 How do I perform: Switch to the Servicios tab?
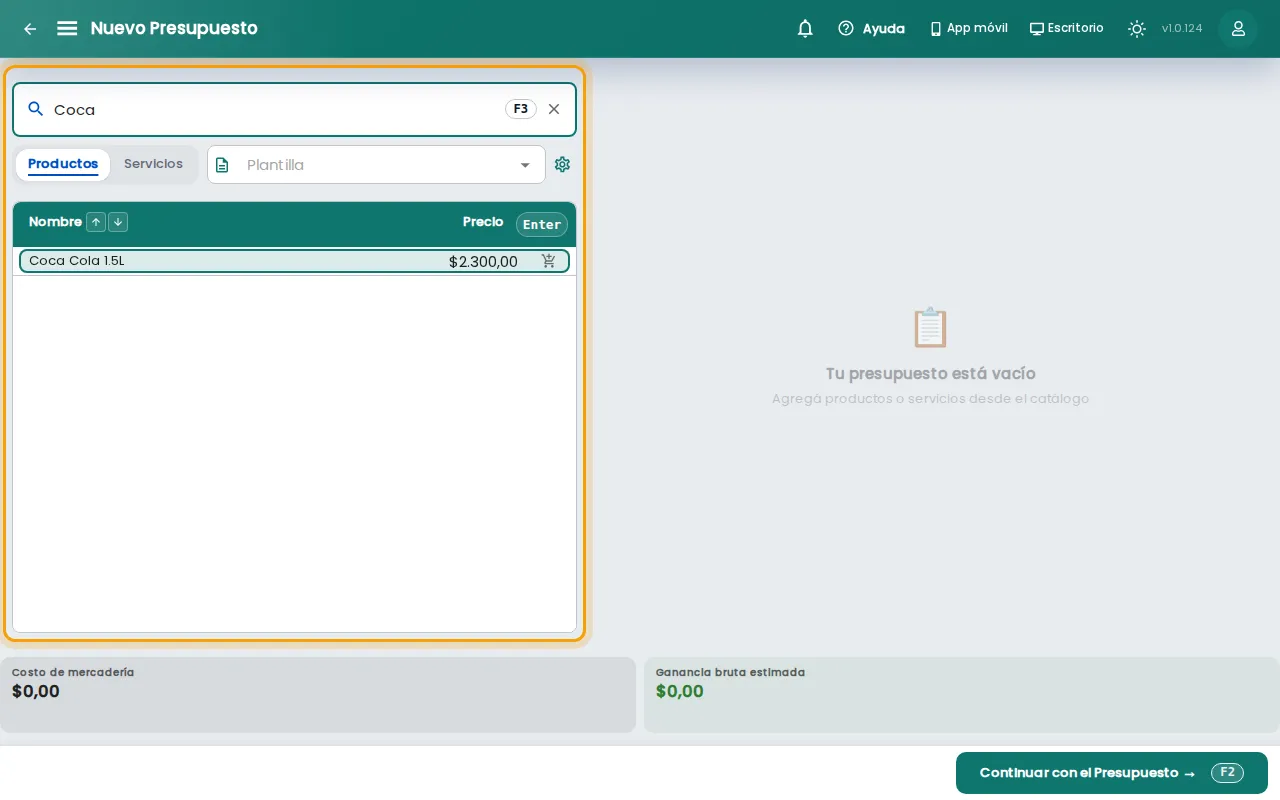153,164
